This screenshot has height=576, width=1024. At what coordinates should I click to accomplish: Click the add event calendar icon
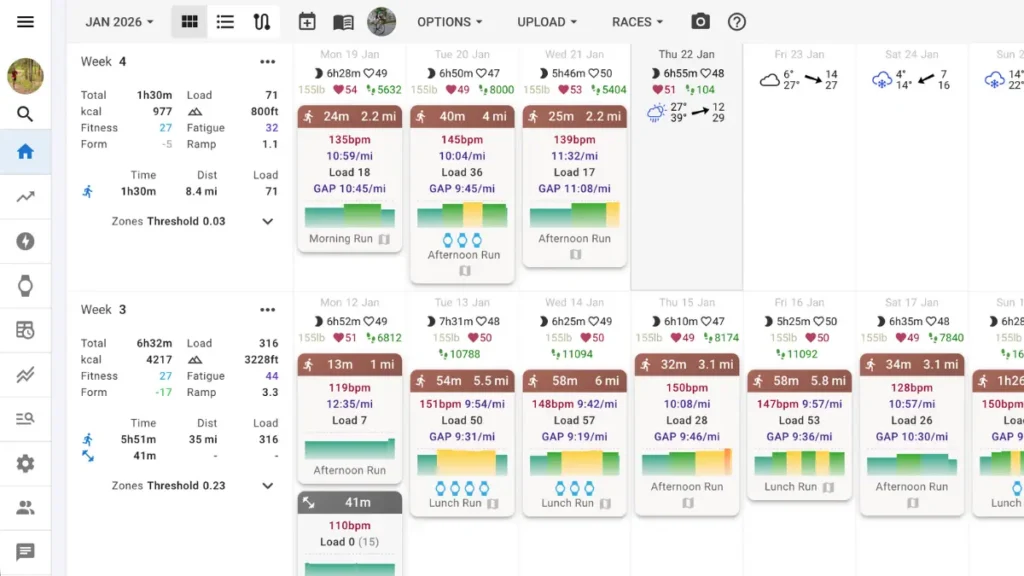pyautogui.click(x=307, y=21)
